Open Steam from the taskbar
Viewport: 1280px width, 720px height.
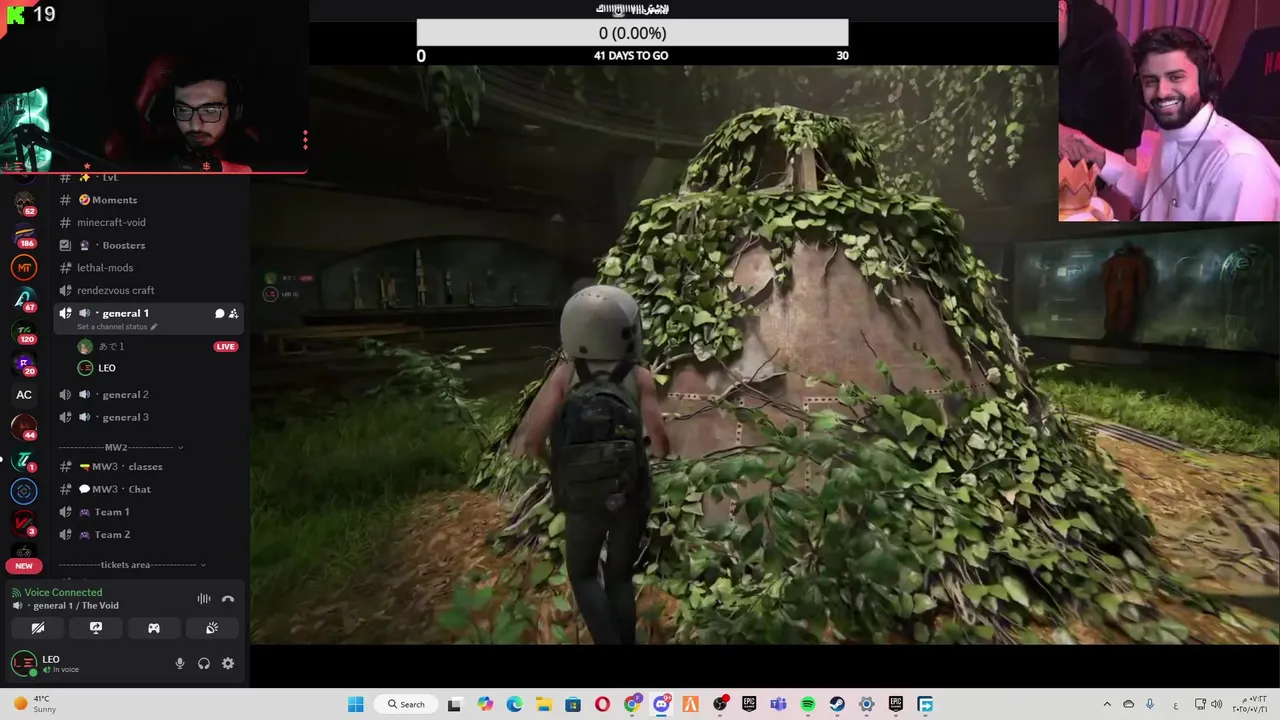pyautogui.click(x=837, y=704)
